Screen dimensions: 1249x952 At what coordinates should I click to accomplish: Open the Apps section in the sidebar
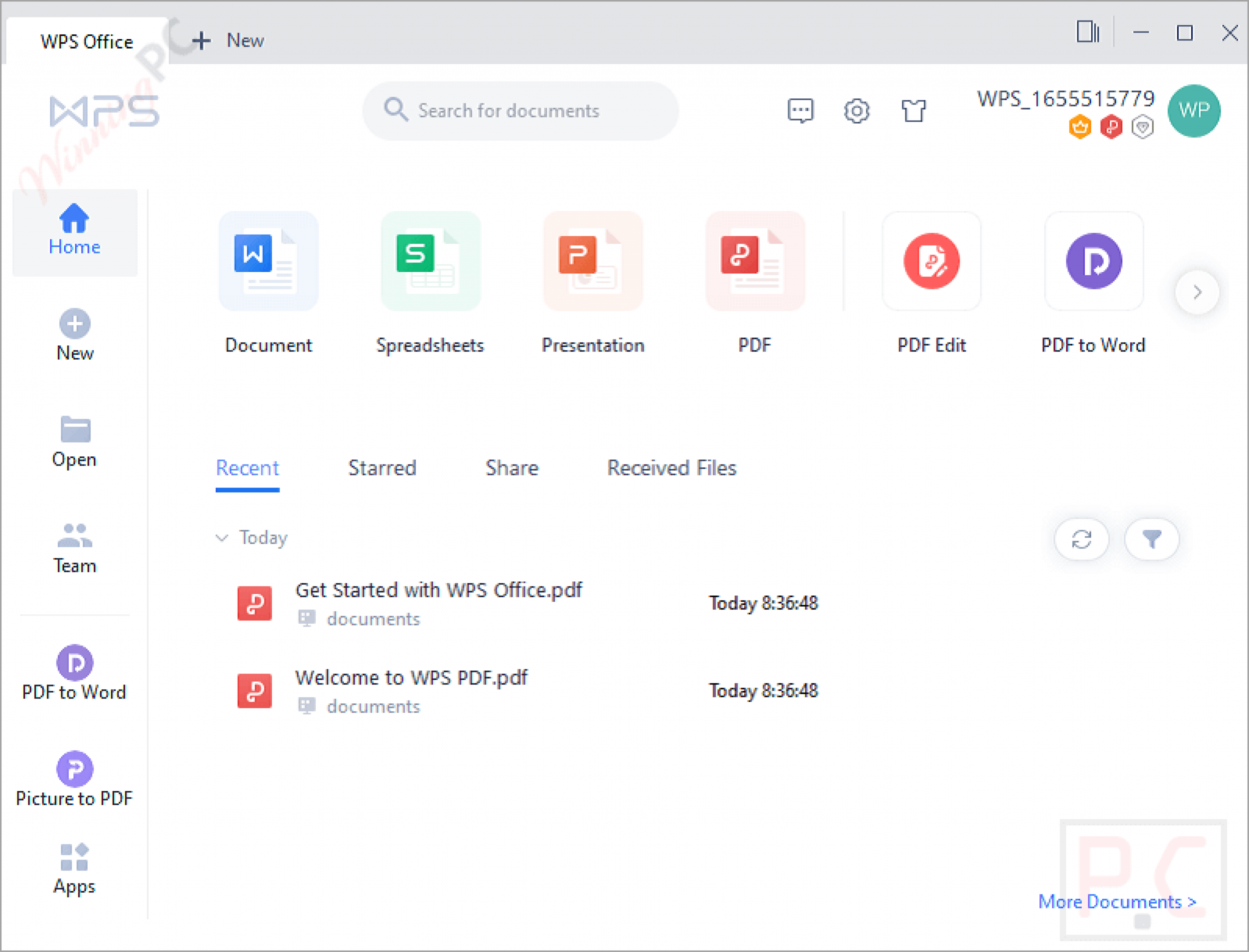point(74,866)
